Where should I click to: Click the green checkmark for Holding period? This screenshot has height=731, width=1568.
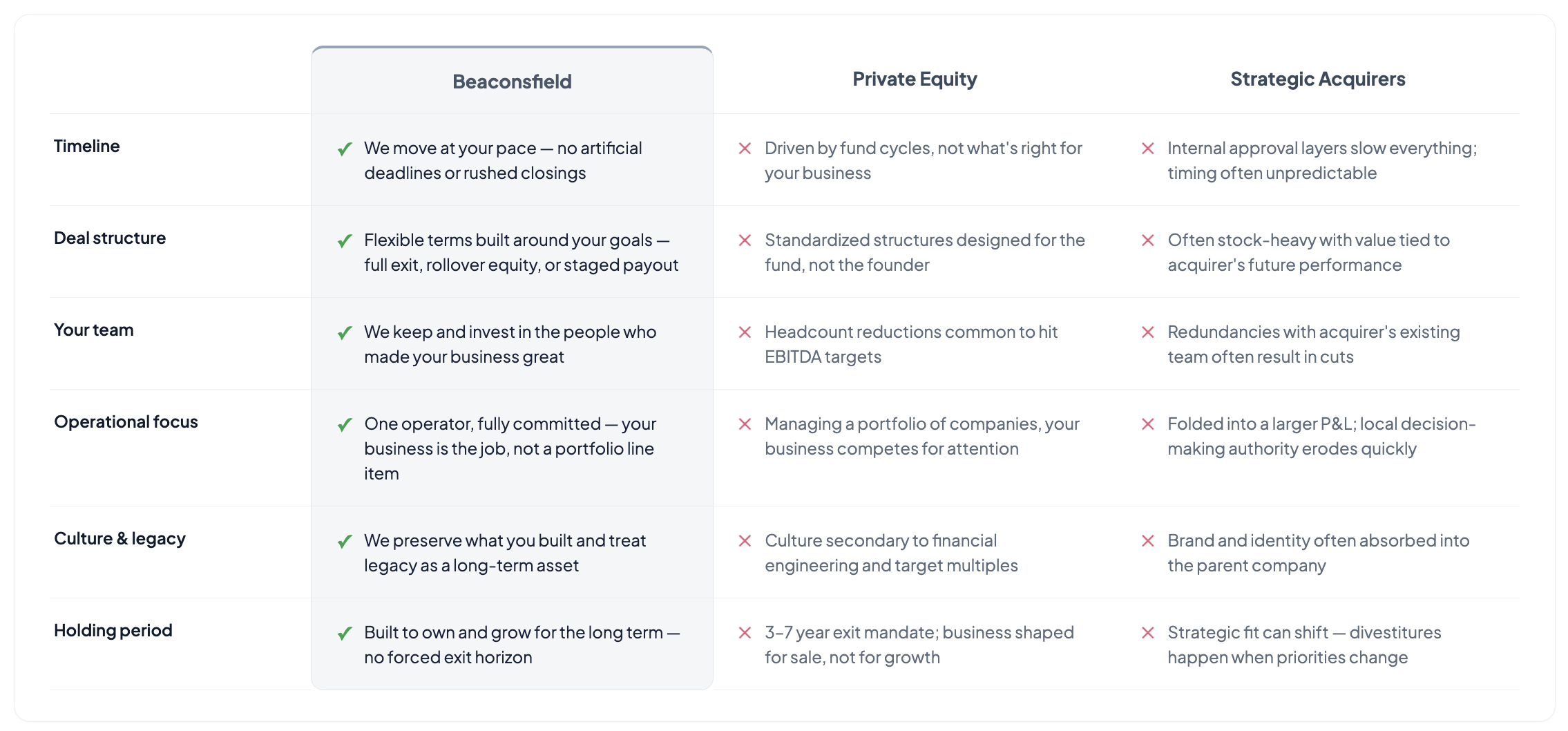pos(345,634)
